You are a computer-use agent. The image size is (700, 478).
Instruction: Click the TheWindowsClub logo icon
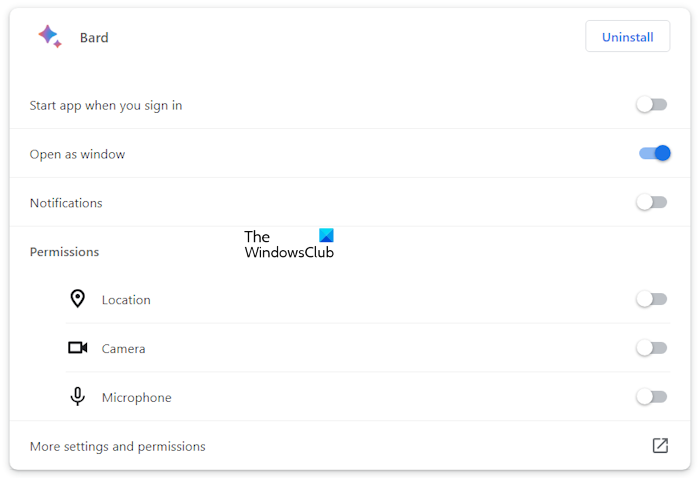pyautogui.click(x=326, y=236)
